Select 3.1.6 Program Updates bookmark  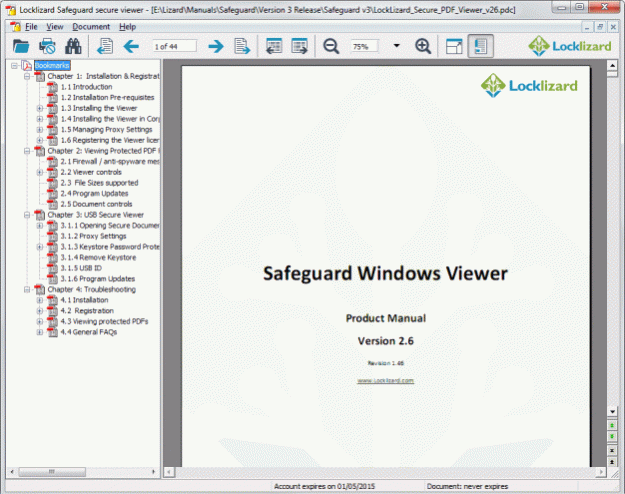point(98,279)
